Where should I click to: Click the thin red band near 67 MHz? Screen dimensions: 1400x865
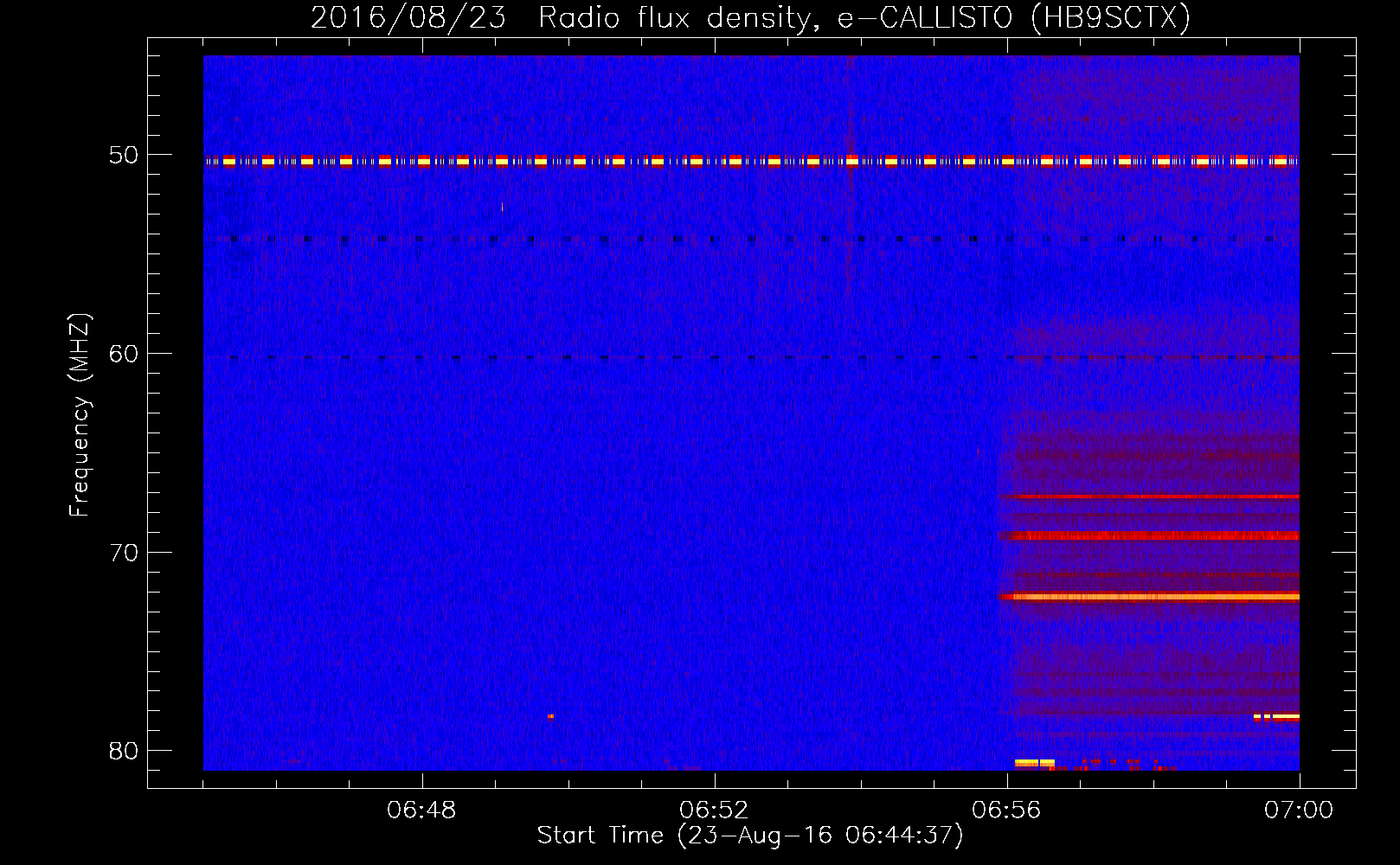tap(1149, 497)
